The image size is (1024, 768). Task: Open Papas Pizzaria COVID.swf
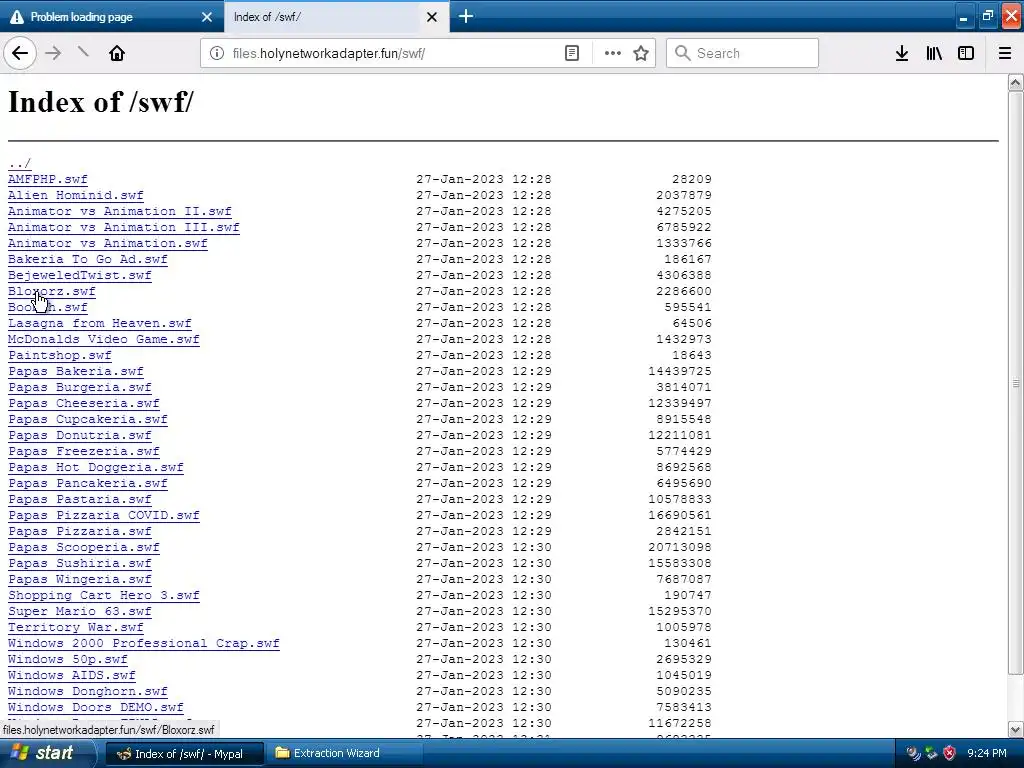point(104,515)
